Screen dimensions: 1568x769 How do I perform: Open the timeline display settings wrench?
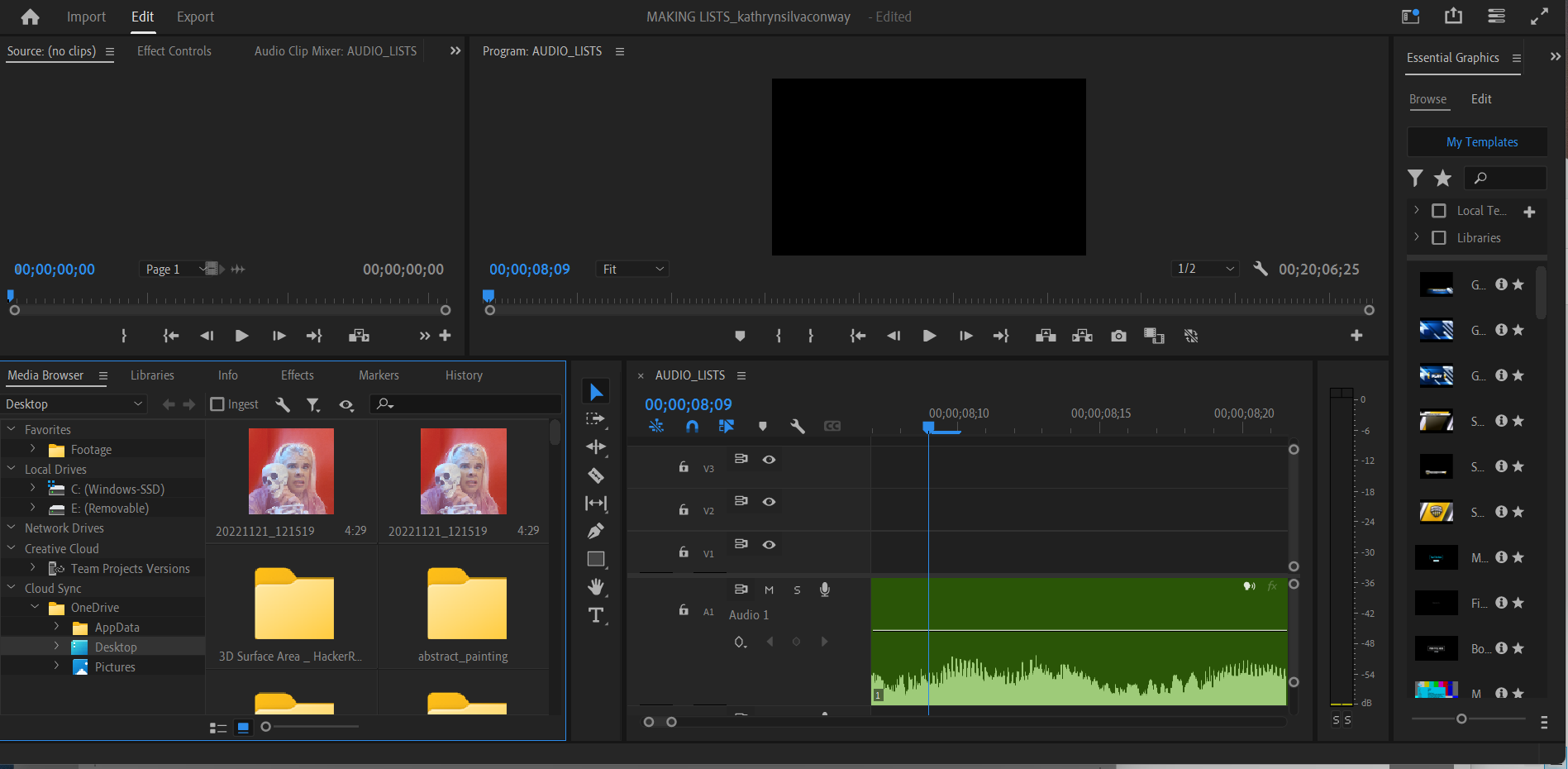tap(797, 426)
